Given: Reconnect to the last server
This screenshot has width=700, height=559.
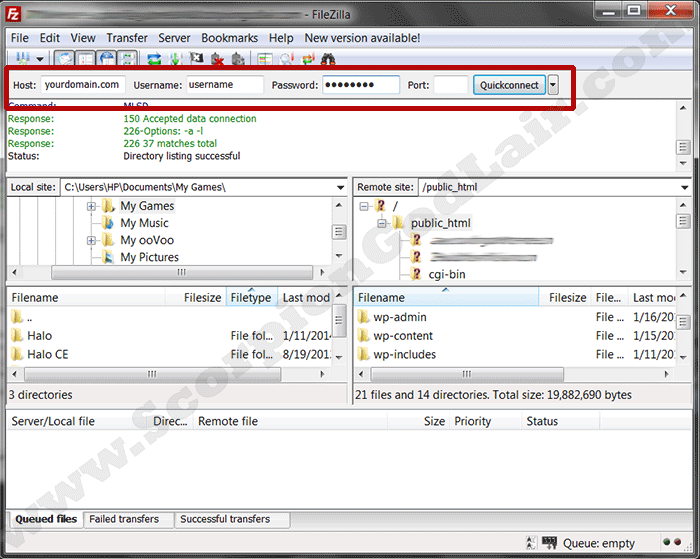Looking at the screenshot, I should [x=238, y=58].
